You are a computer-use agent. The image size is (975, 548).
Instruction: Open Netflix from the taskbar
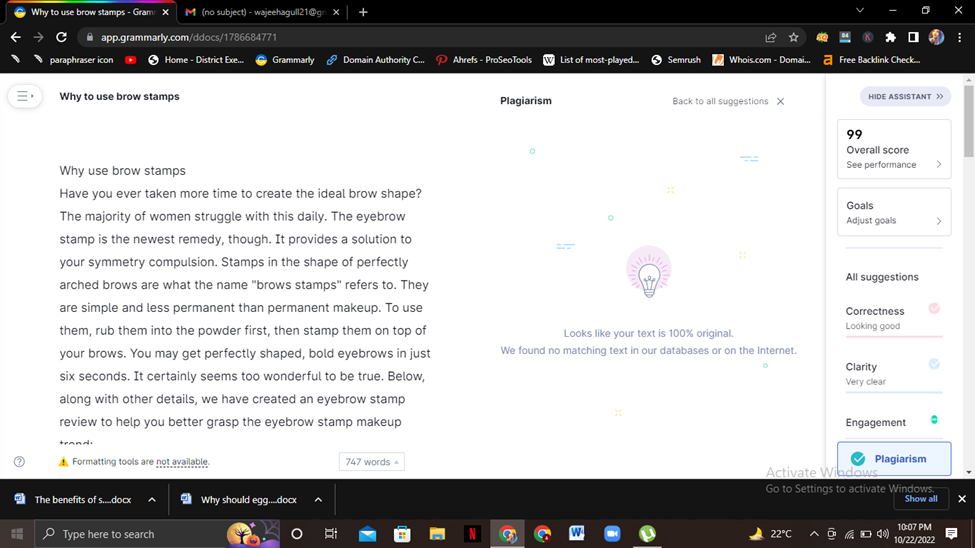click(472, 534)
